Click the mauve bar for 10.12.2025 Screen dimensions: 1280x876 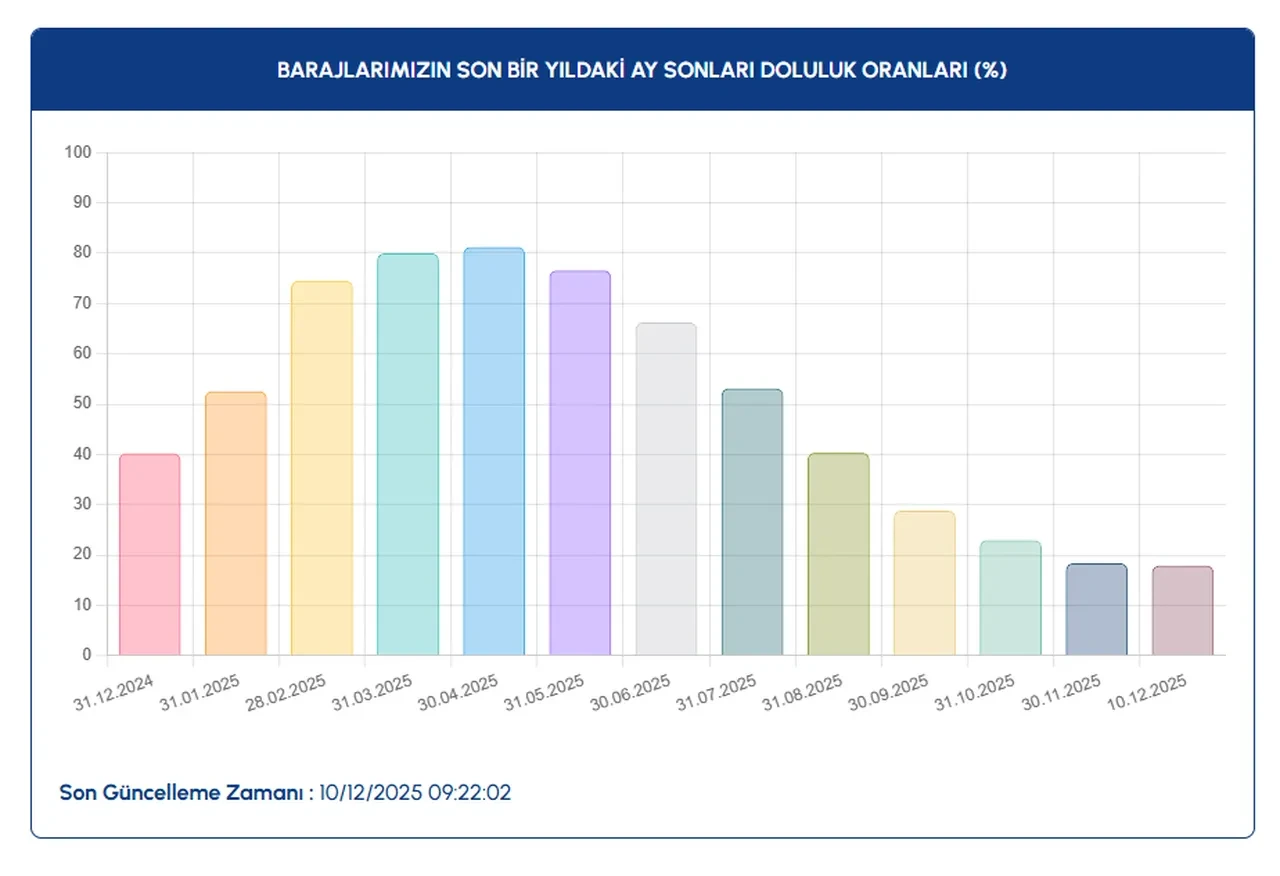[1182, 611]
